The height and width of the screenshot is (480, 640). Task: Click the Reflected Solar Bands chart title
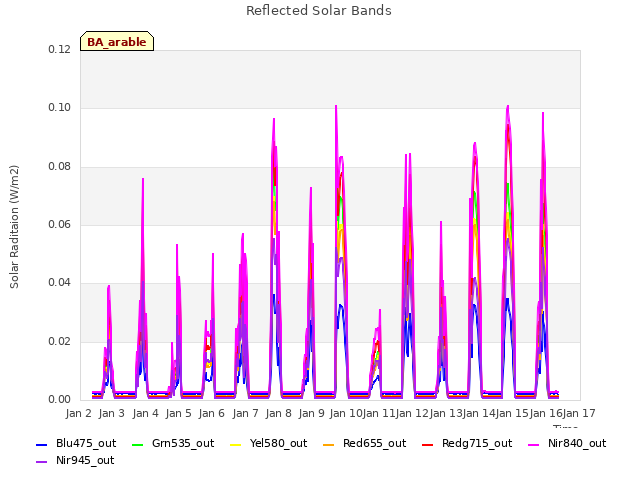tap(319, 11)
